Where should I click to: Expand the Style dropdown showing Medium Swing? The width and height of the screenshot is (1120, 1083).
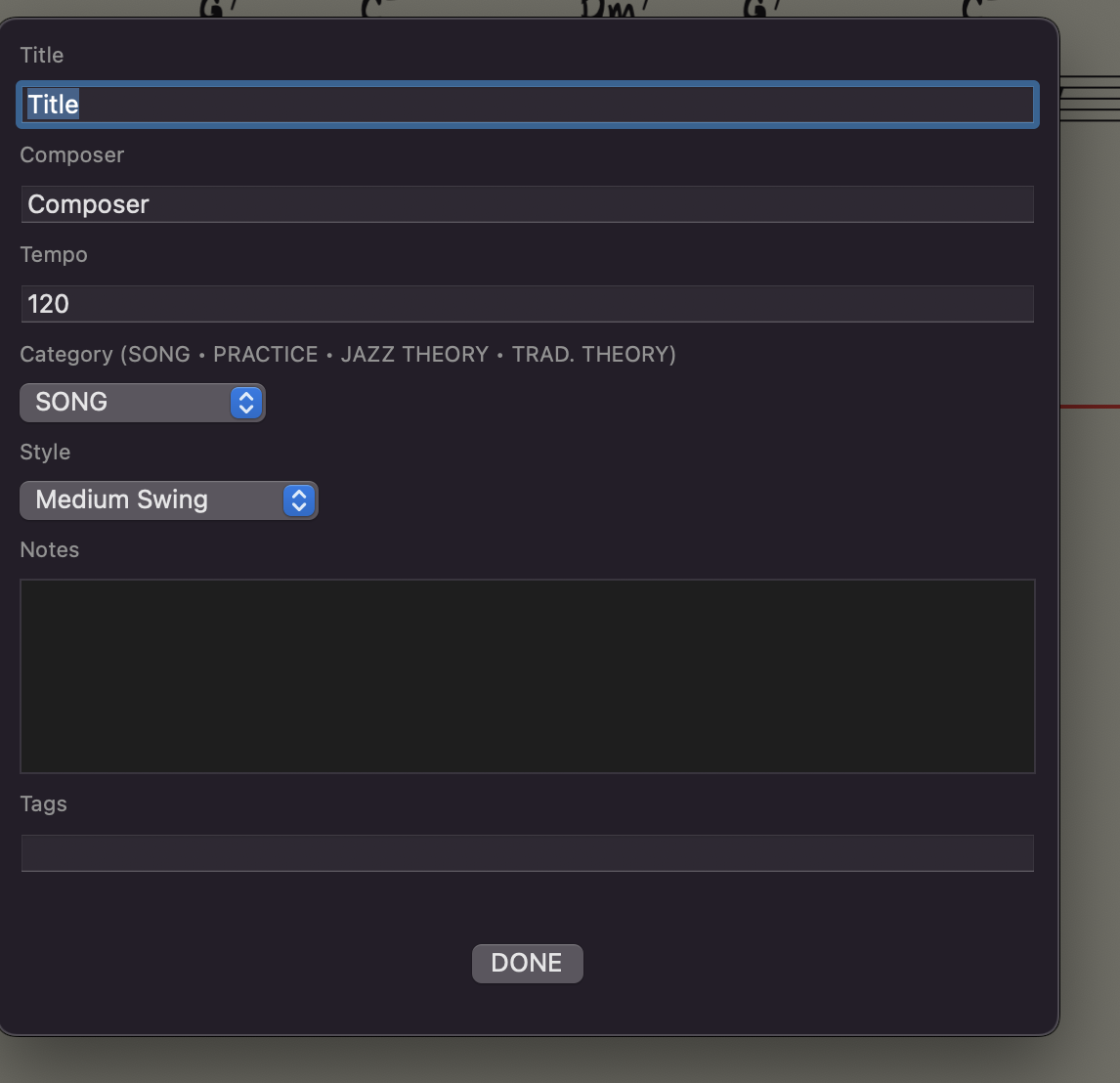(169, 500)
